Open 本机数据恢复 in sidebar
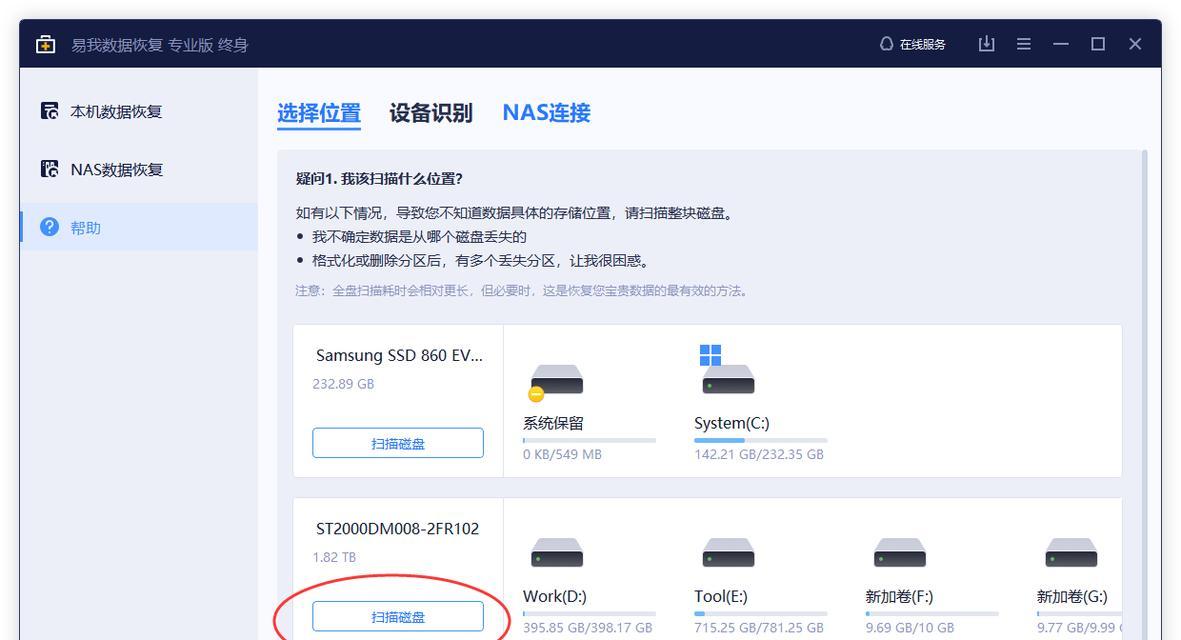1181x640 pixels. tap(139, 111)
